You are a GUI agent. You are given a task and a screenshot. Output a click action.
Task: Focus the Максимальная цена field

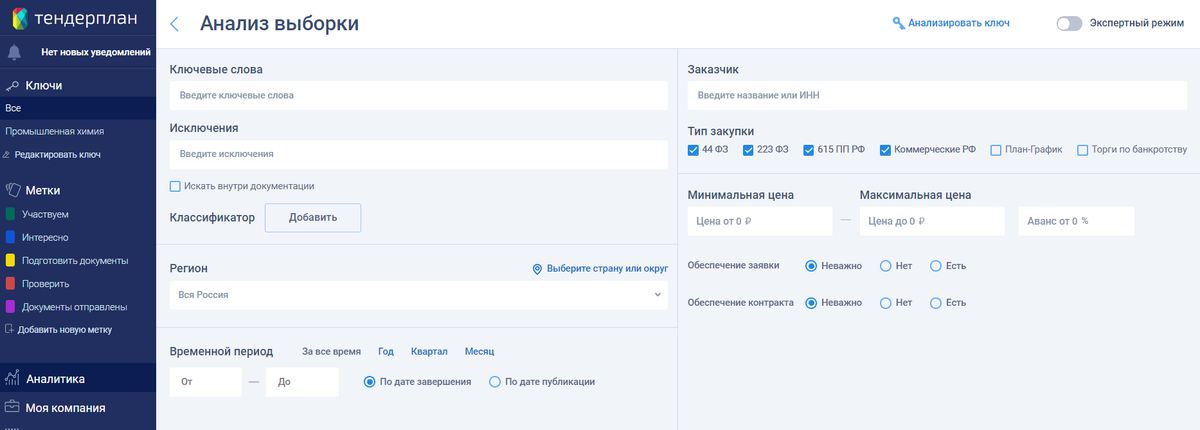point(932,221)
